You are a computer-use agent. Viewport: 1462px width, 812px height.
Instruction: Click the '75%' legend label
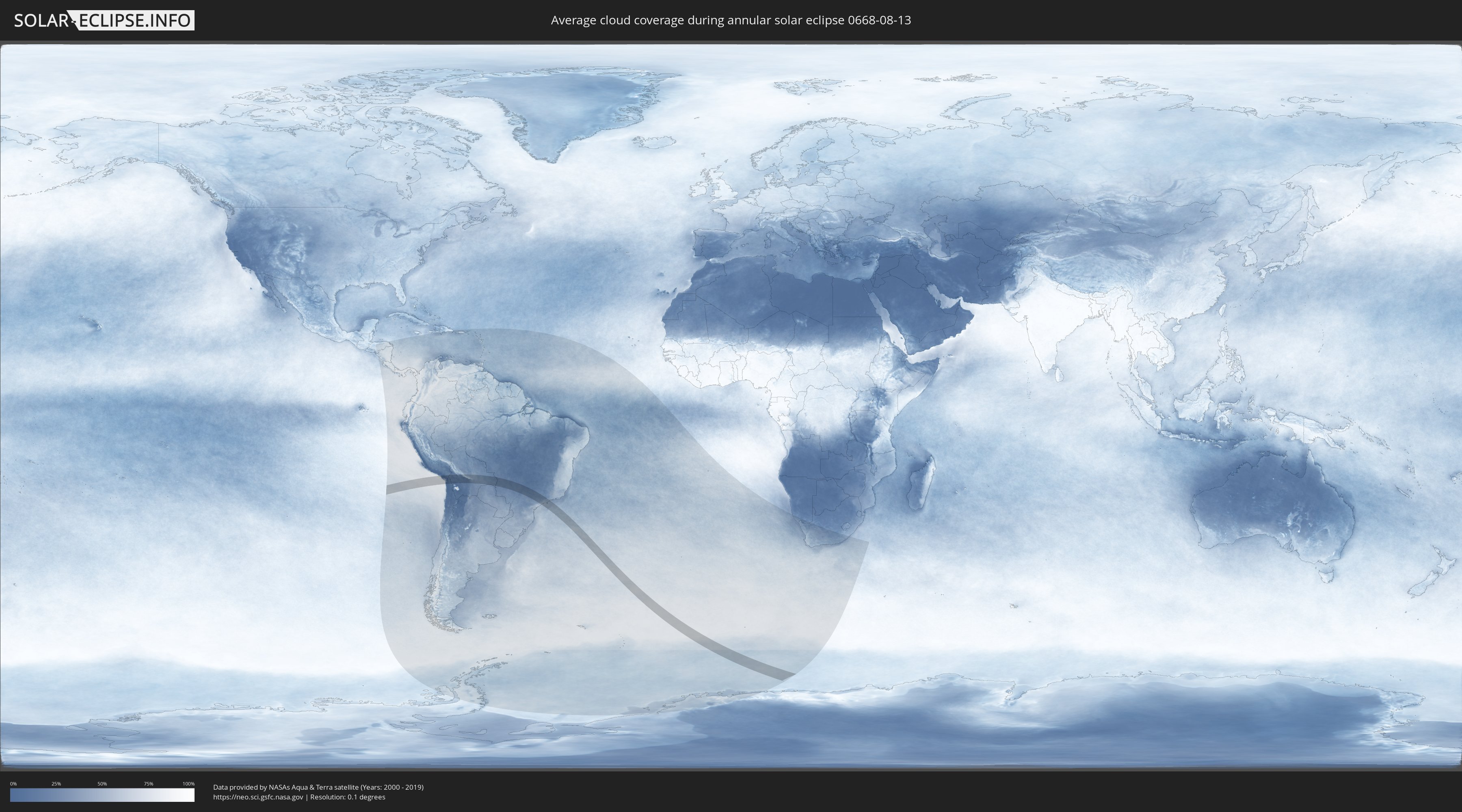click(148, 784)
